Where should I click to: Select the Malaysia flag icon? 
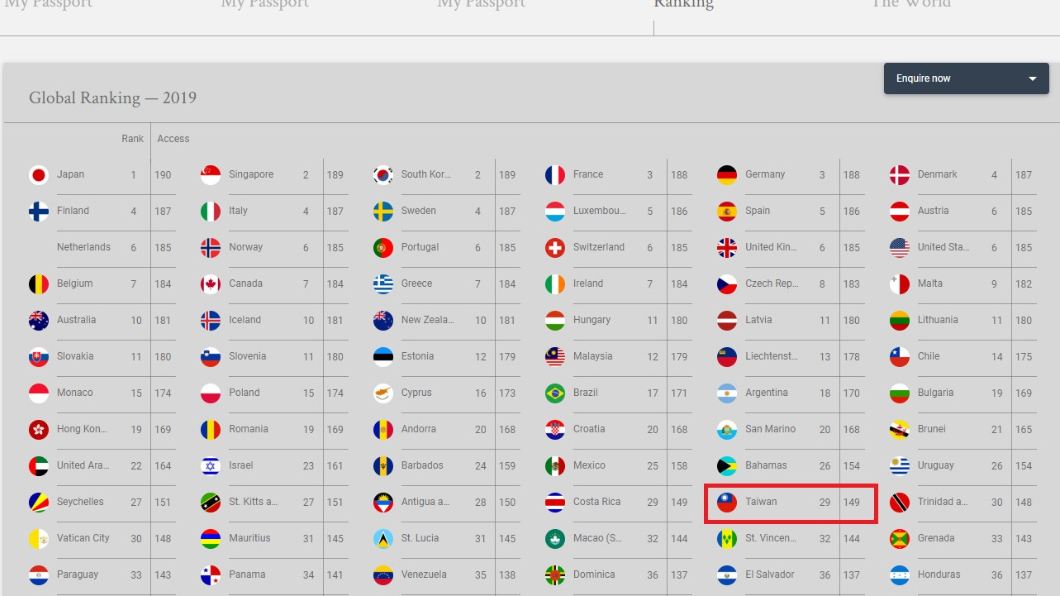pyautogui.click(x=555, y=356)
